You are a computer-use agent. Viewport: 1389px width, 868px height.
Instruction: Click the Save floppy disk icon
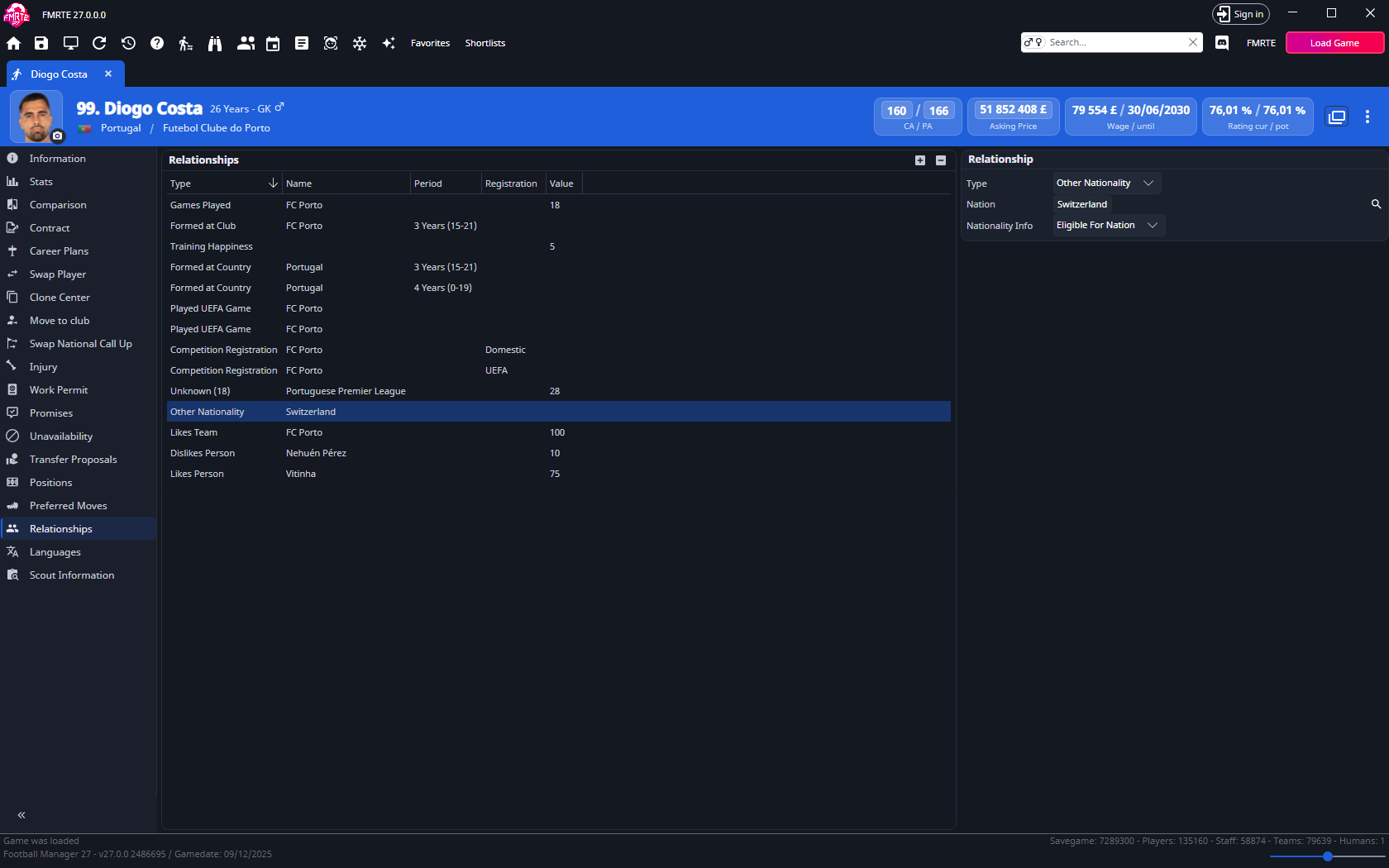[x=41, y=43]
